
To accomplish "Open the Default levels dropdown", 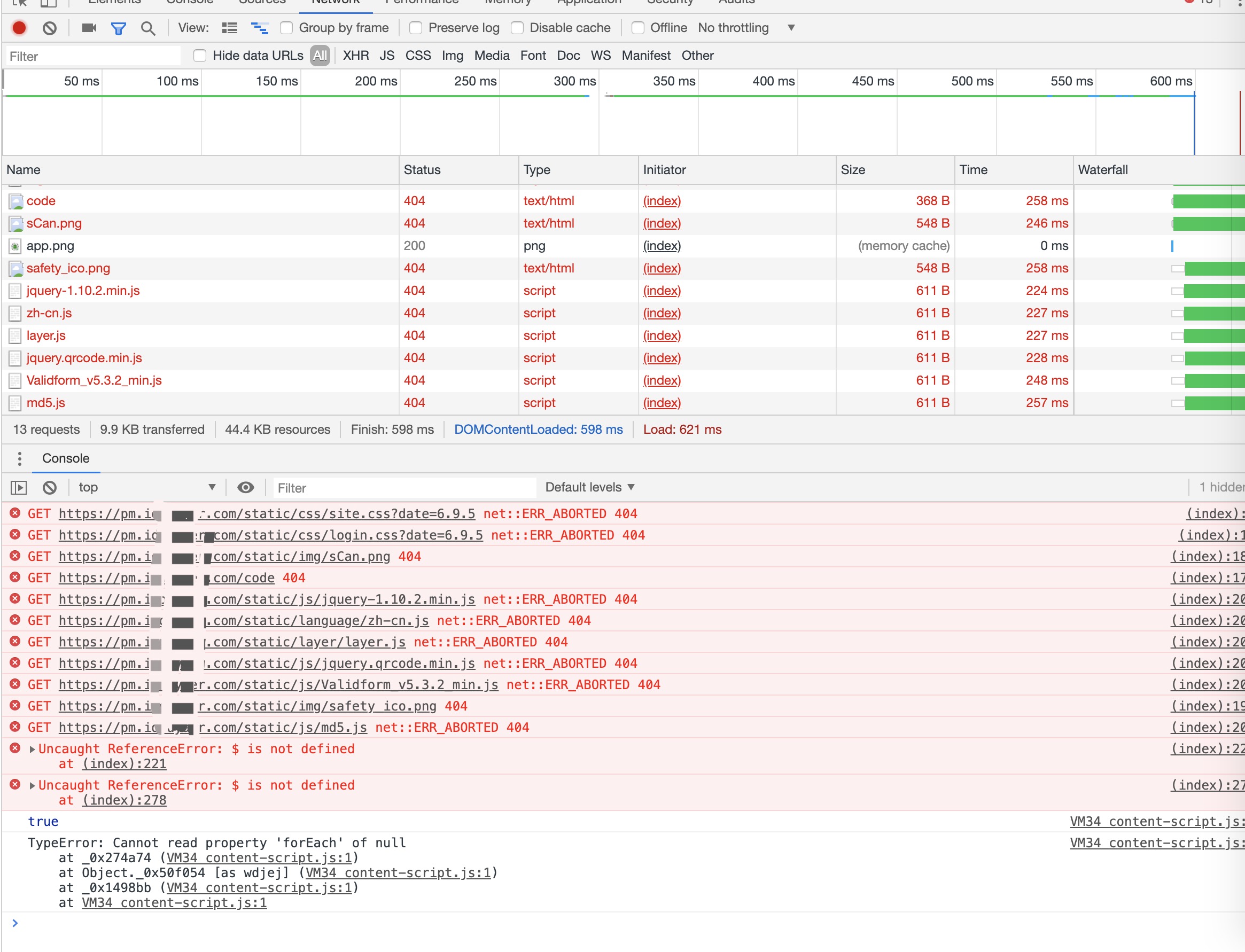I will click(589, 487).
